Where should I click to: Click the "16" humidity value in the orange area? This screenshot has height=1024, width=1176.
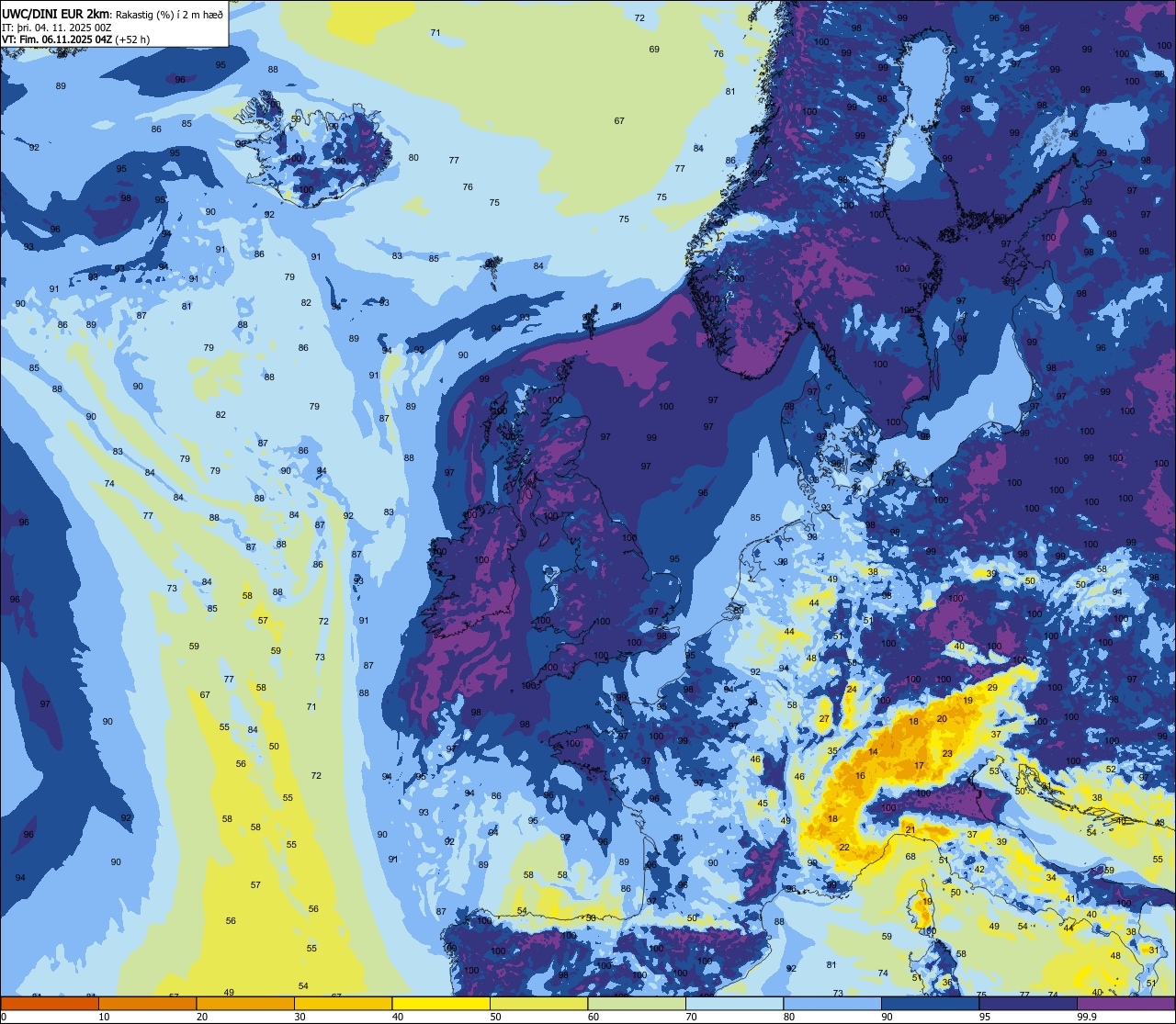click(860, 776)
